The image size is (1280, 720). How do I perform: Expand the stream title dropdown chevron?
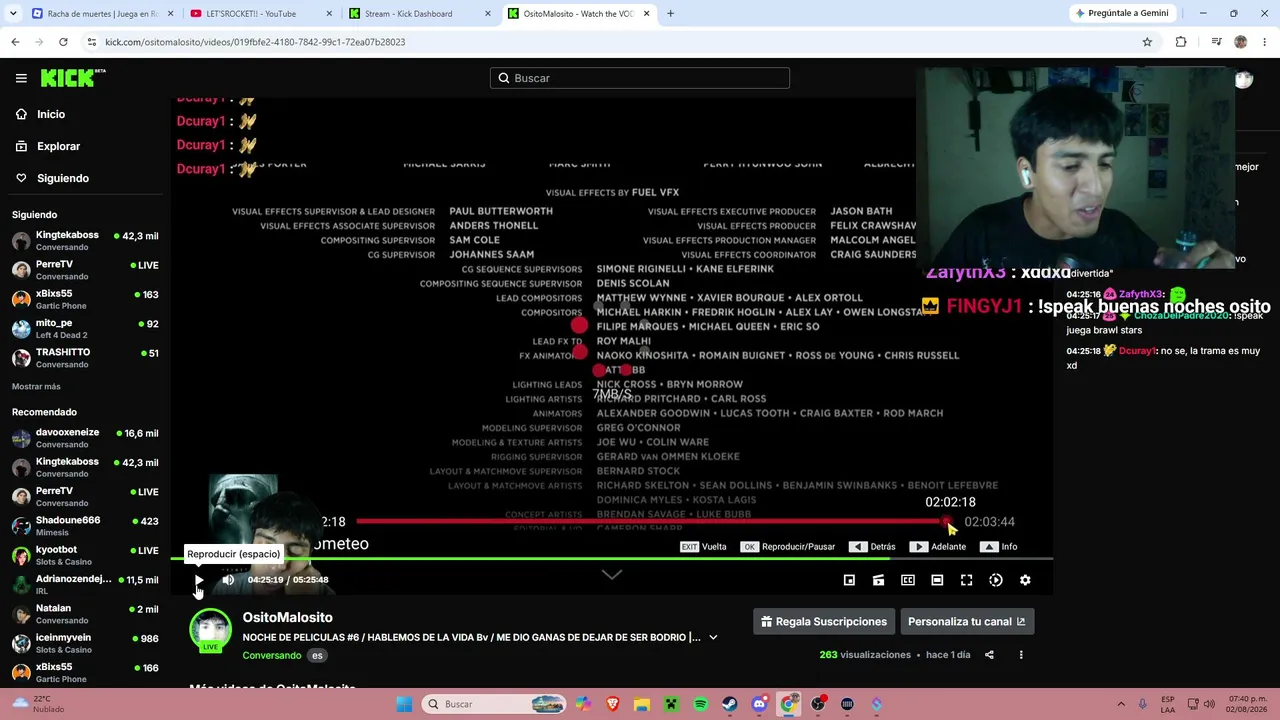(x=713, y=637)
